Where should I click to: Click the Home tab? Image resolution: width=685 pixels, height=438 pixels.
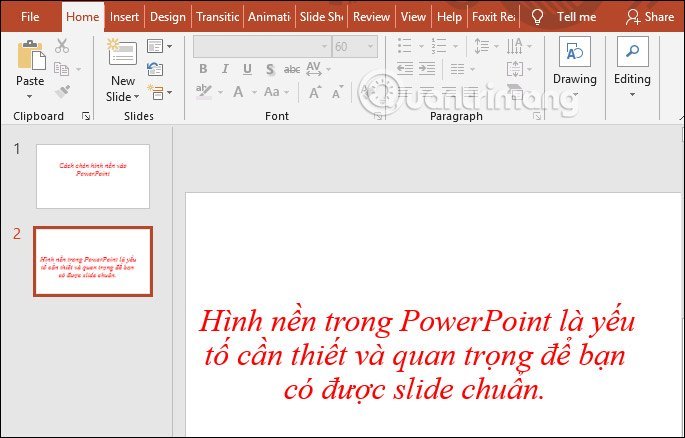click(83, 17)
